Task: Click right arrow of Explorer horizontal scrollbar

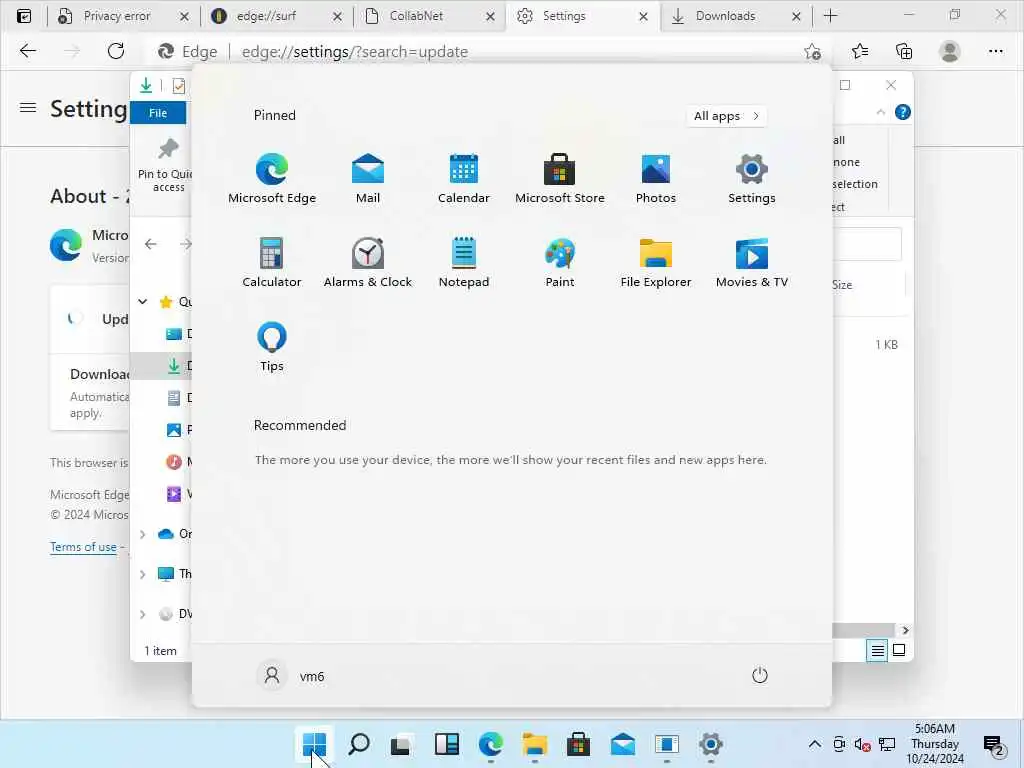Action: click(x=905, y=630)
